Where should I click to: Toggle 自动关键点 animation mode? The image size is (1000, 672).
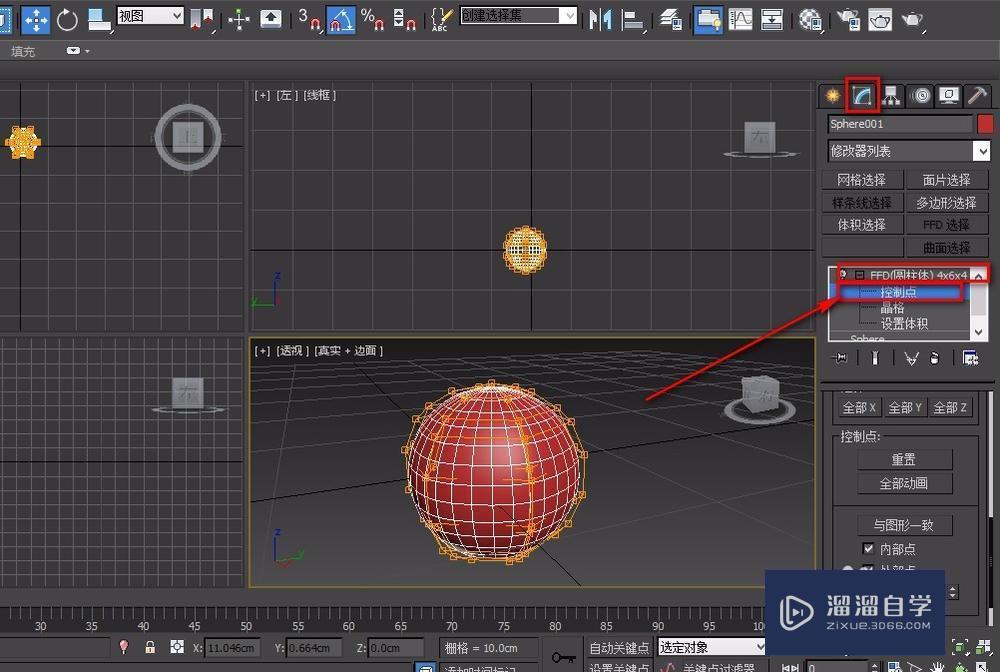[x=618, y=647]
